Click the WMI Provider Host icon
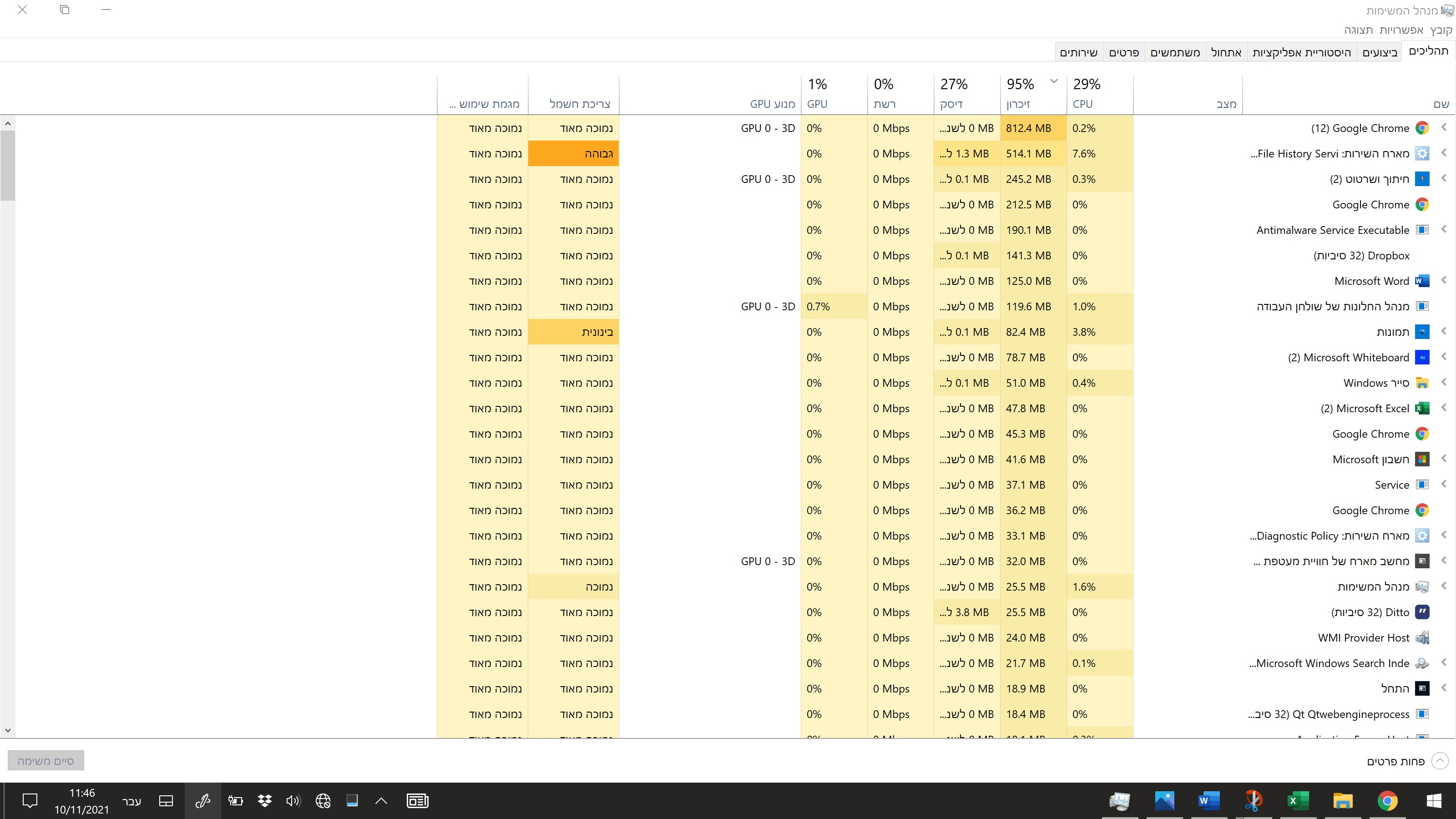This screenshot has width=1456, height=819. tap(1422, 637)
